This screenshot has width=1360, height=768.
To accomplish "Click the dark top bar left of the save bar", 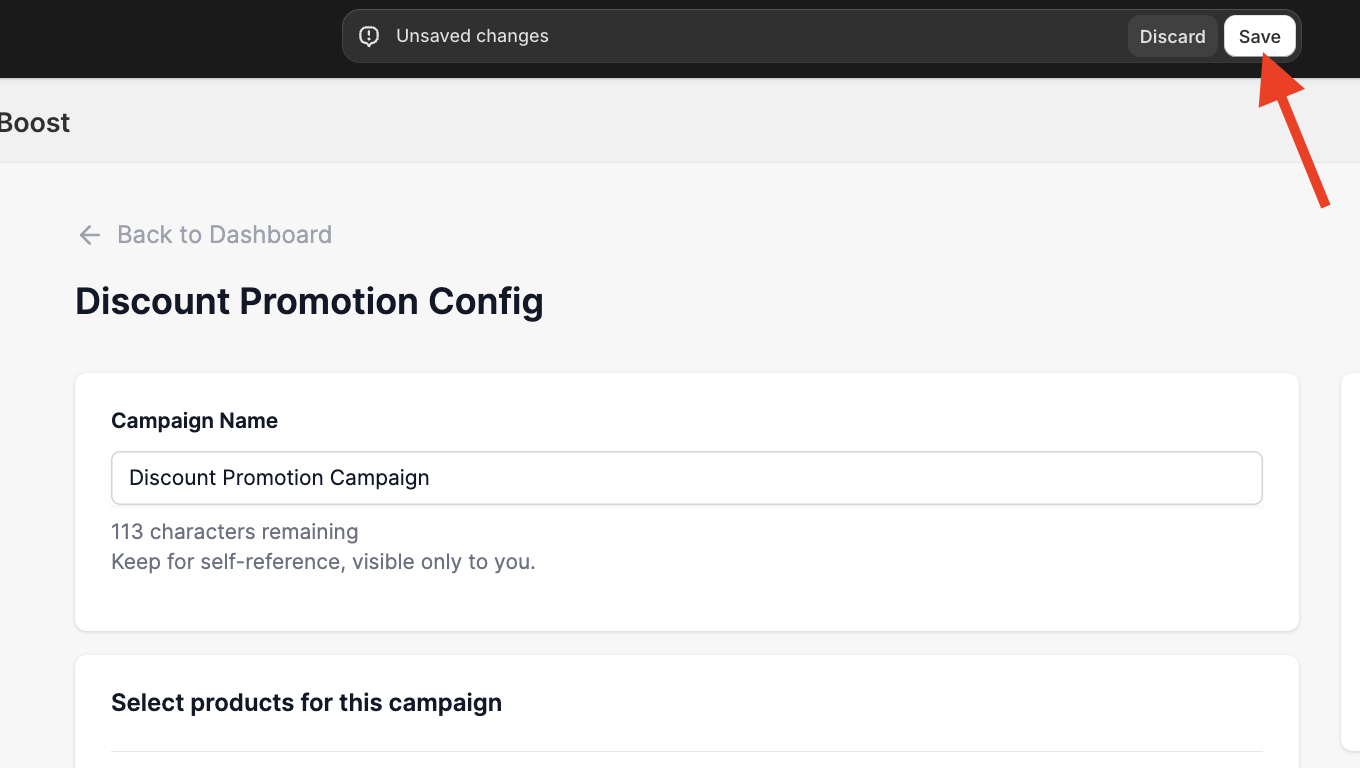I will tap(170, 38).
